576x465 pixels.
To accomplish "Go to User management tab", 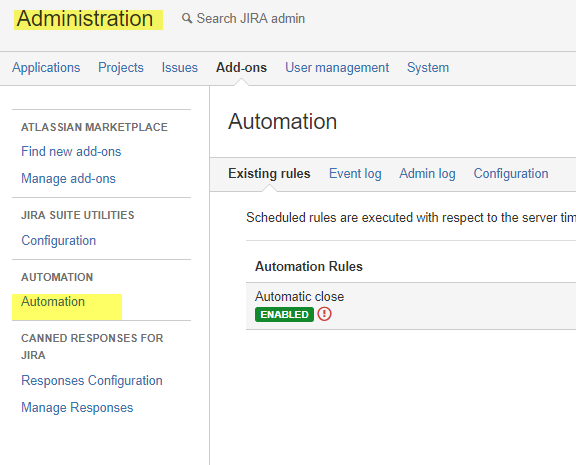I will click(x=337, y=68).
